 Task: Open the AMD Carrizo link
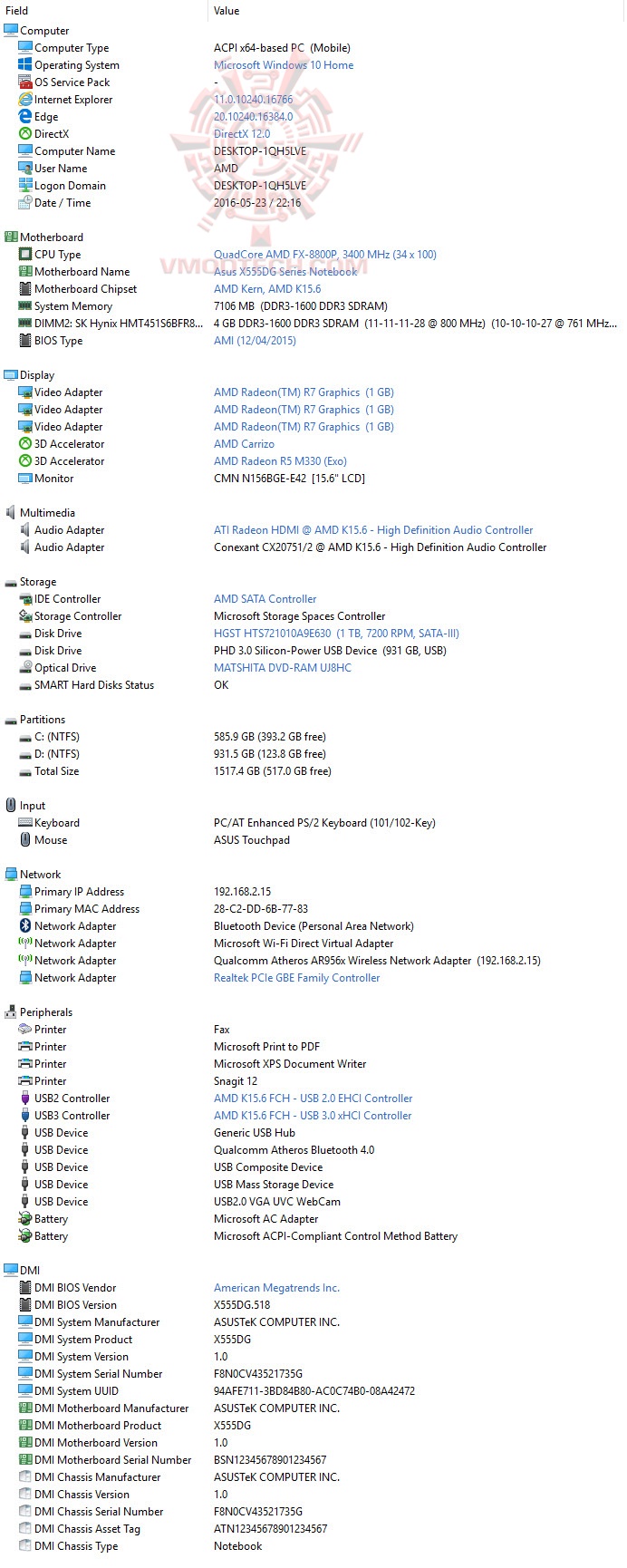[244, 444]
